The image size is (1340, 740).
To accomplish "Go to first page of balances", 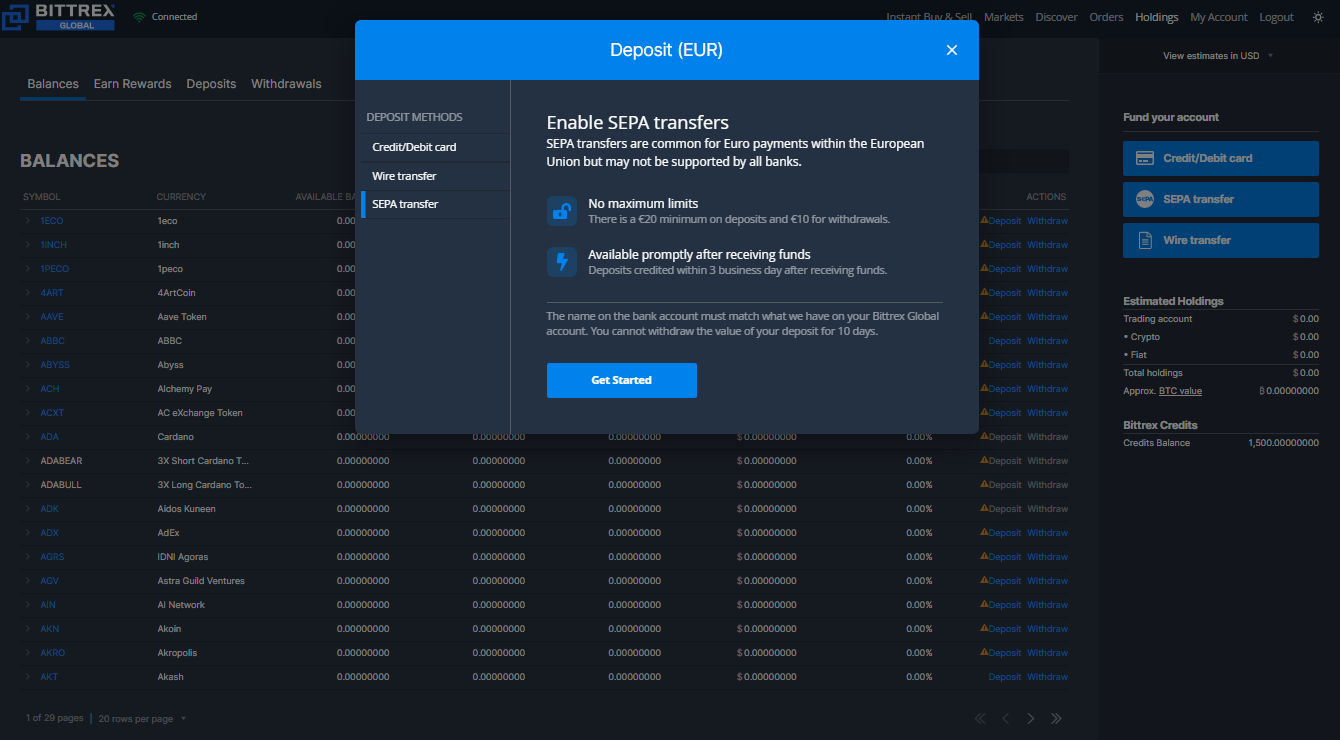I will pyautogui.click(x=980, y=718).
